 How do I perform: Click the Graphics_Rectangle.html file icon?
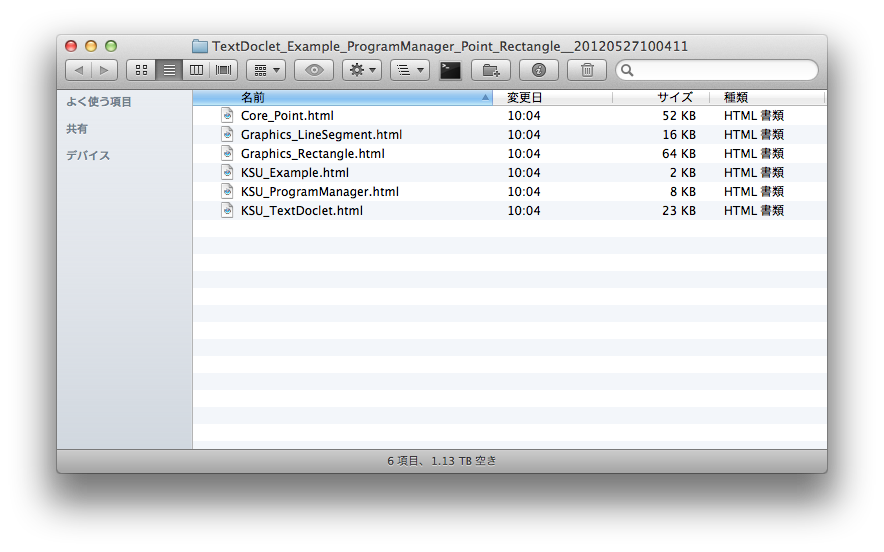(x=227, y=153)
